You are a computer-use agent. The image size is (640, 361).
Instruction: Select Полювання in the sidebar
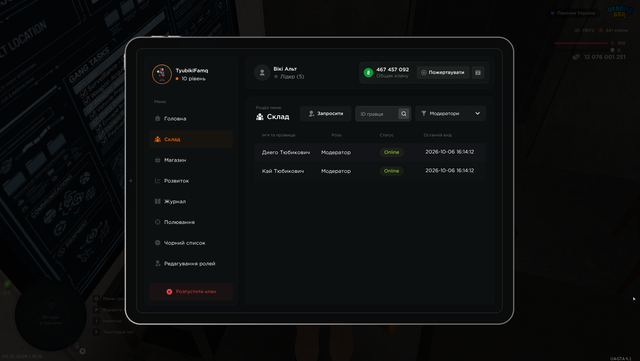point(191,222)
